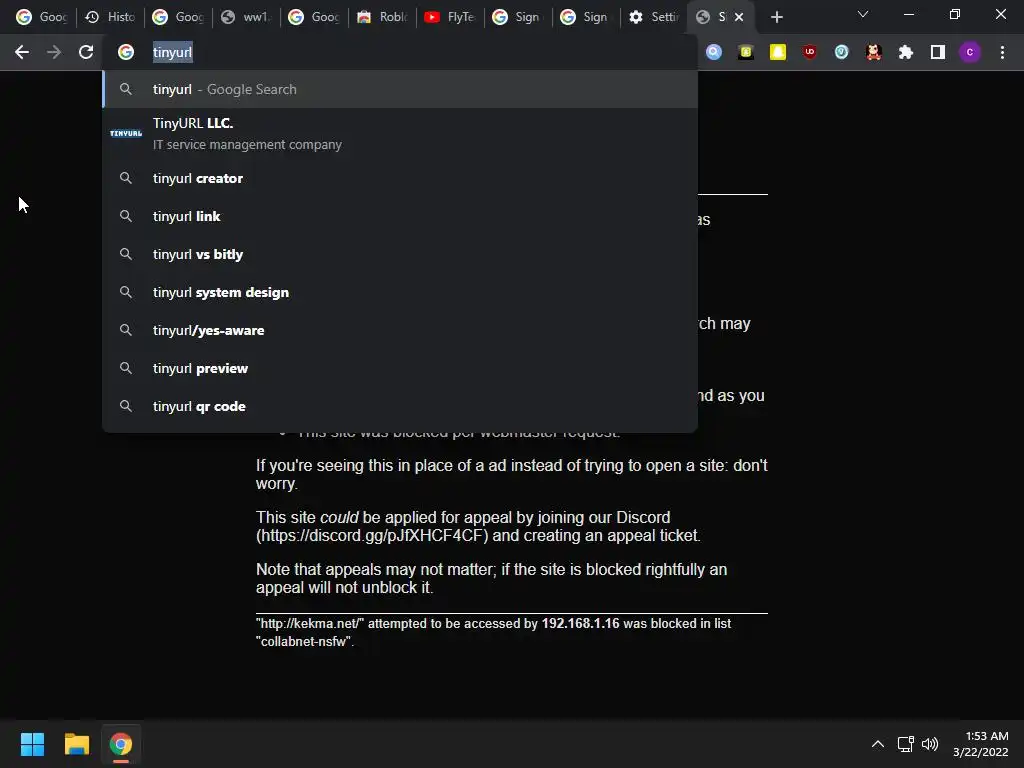Open a new tab with plus button
This screenshot has width=1024, height=768.
click(x=776, y=18)
